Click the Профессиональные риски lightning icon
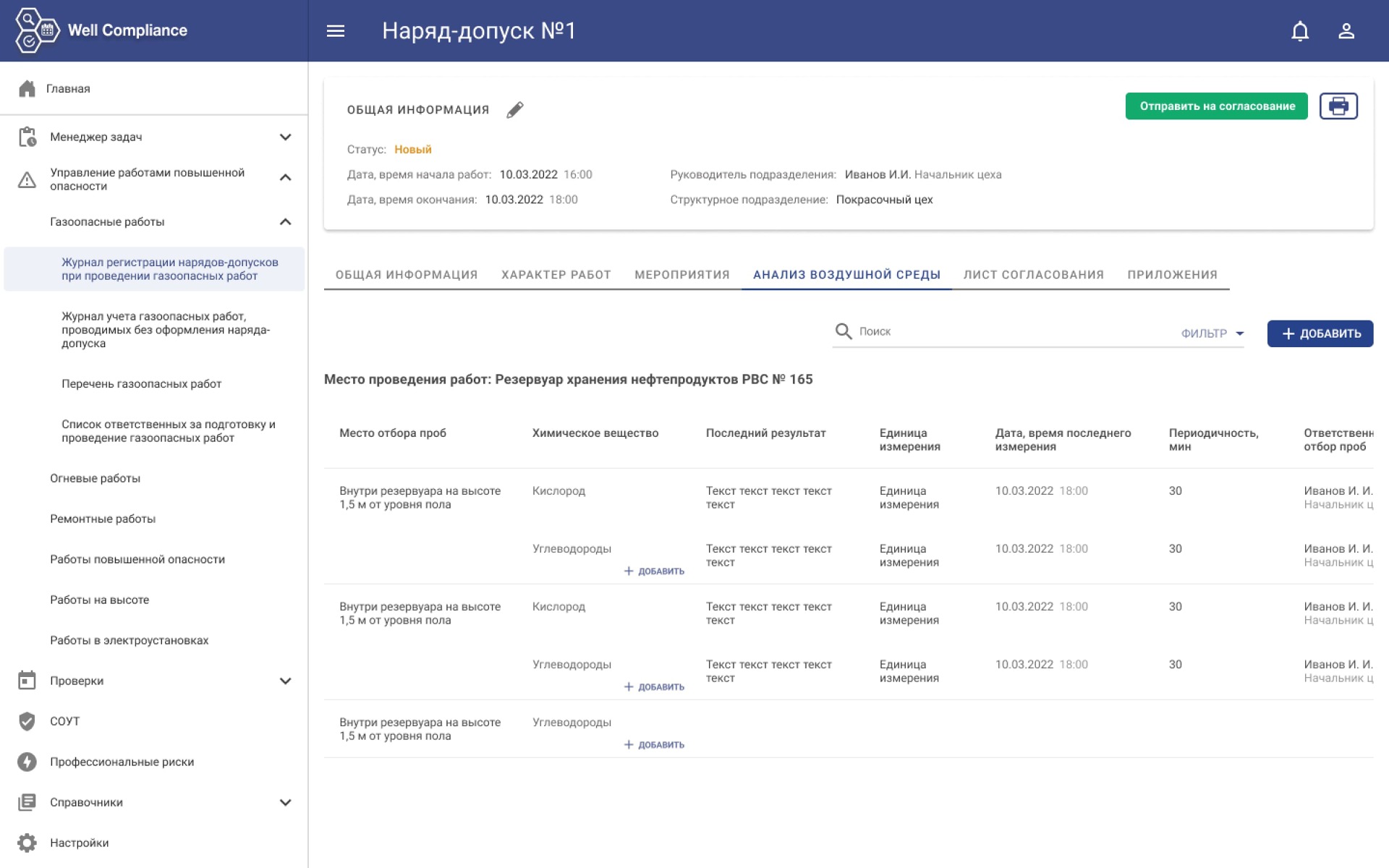 click(27, 762)
